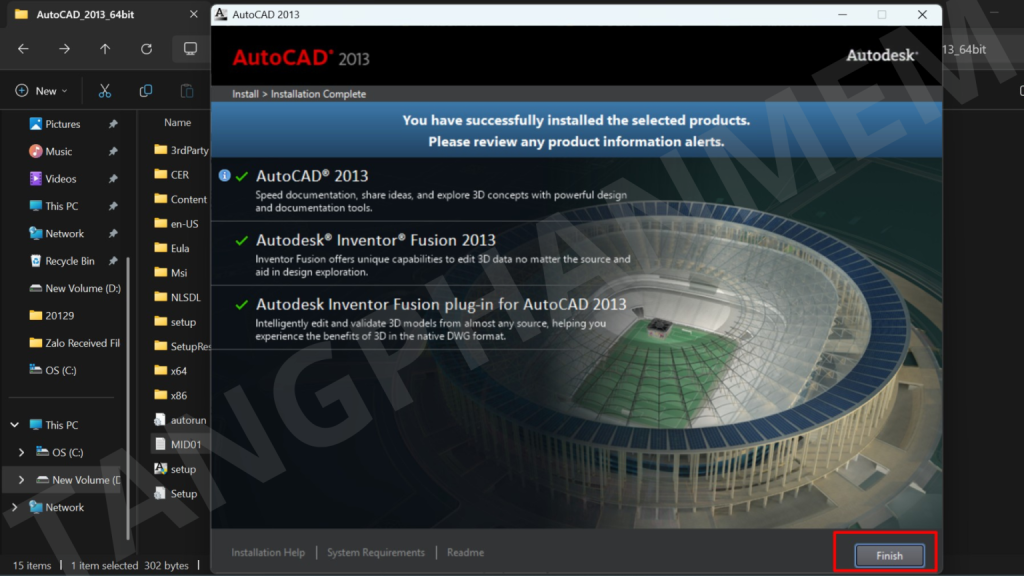Click the Cut scissors icon

[104, 91]
